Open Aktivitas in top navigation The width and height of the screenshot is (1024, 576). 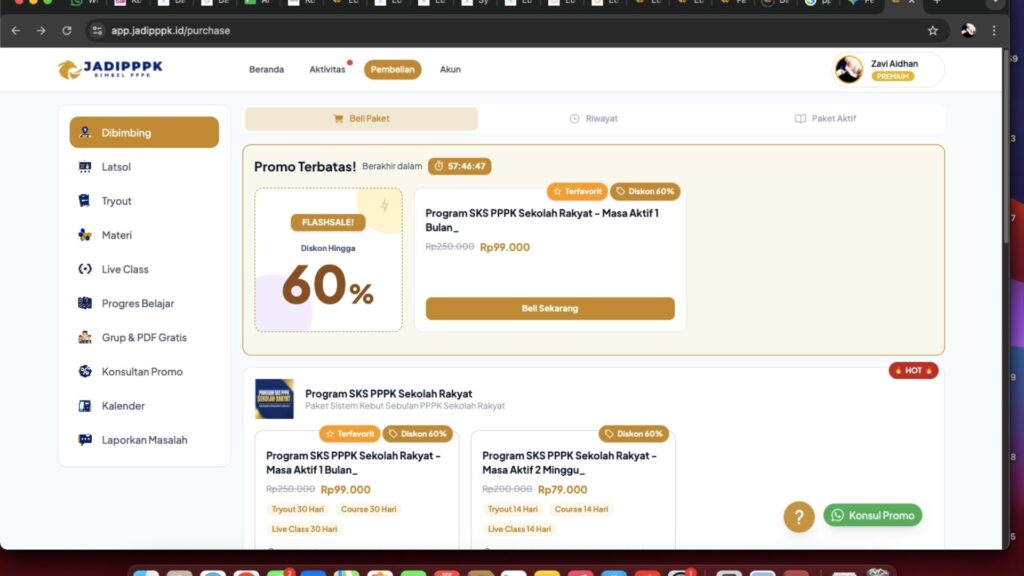tap(327, 69)
